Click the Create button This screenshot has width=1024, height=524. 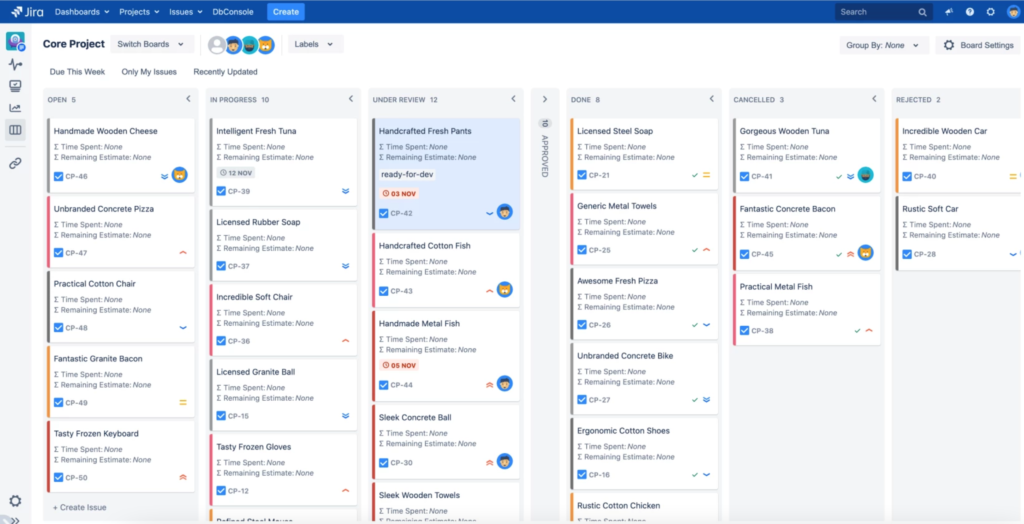285,12
